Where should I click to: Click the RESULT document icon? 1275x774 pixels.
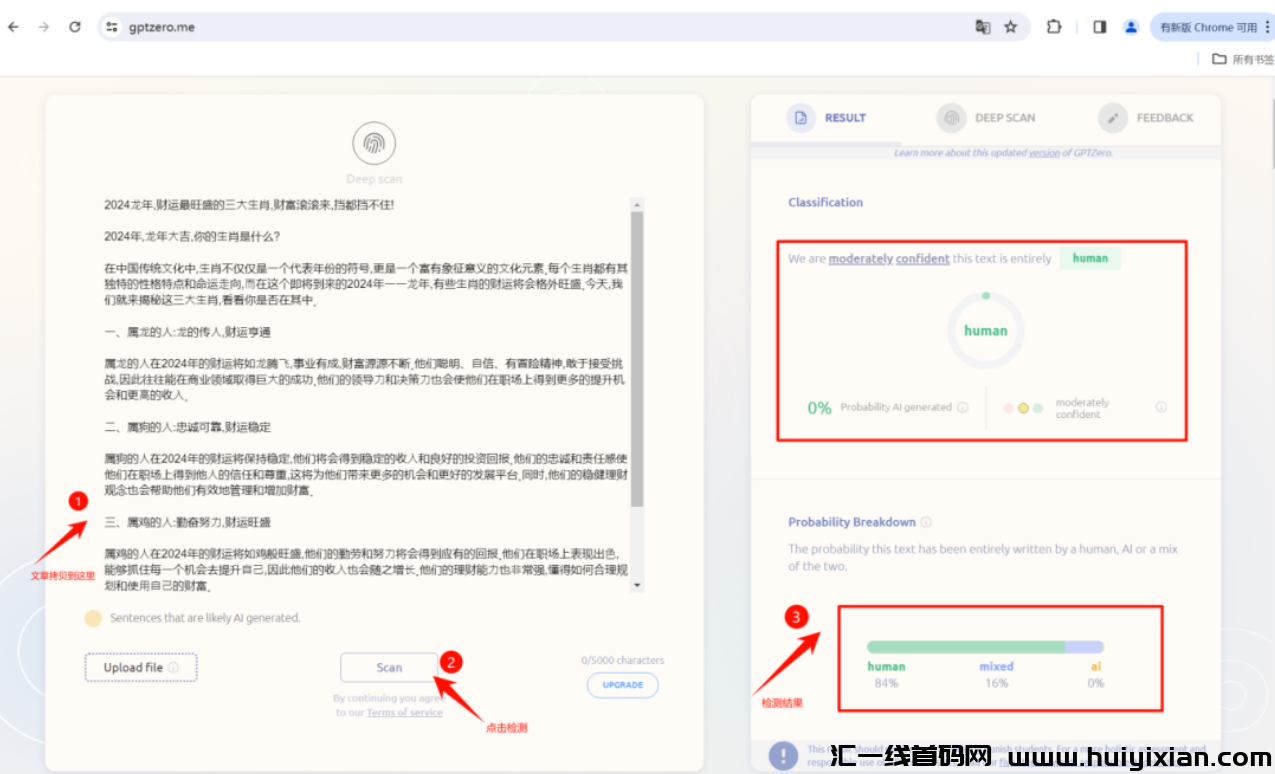(x=801, y=117)
